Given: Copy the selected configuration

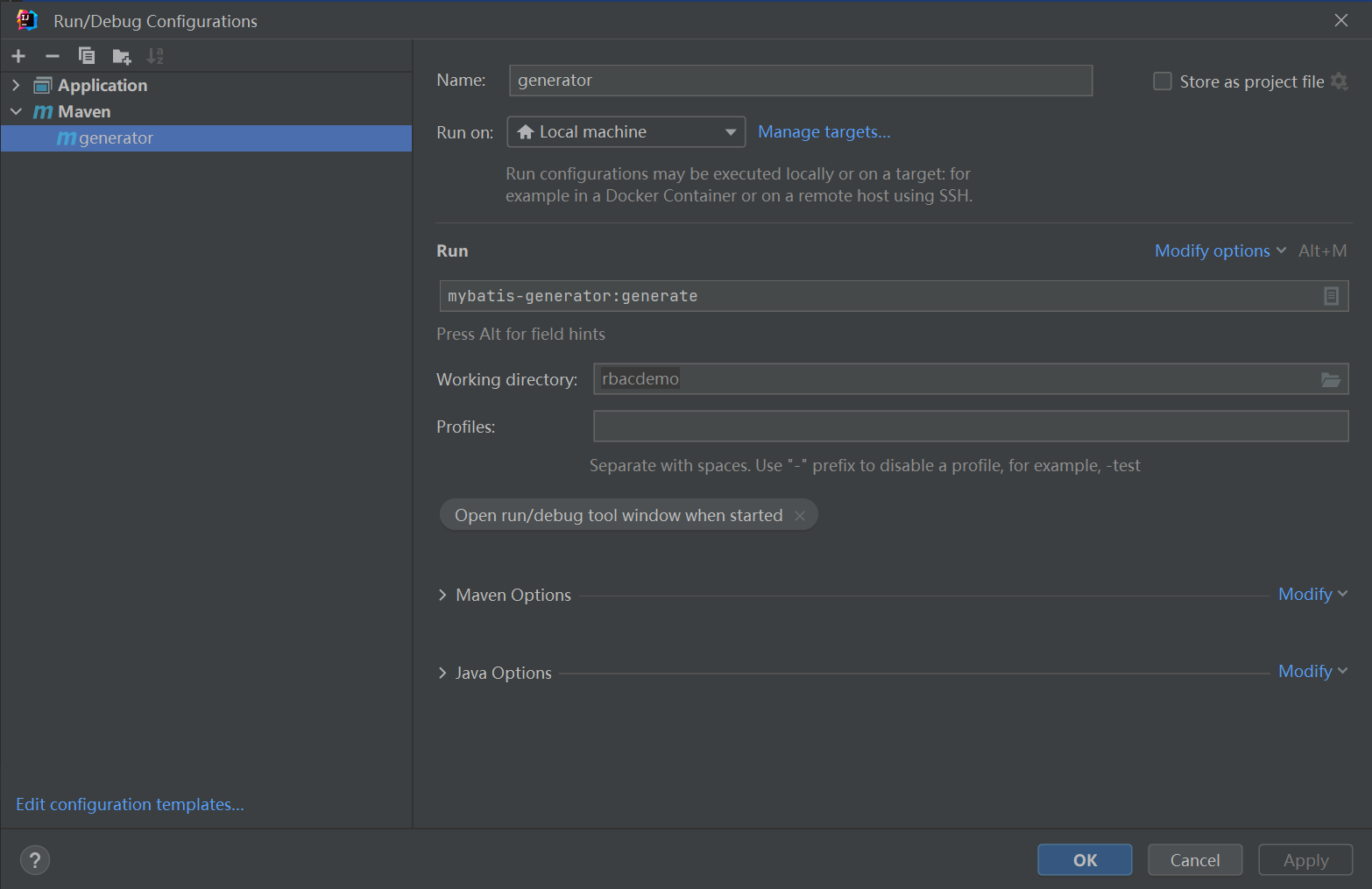Looking at the screenshot, I should pyautogui.click(x=87, y=56).
